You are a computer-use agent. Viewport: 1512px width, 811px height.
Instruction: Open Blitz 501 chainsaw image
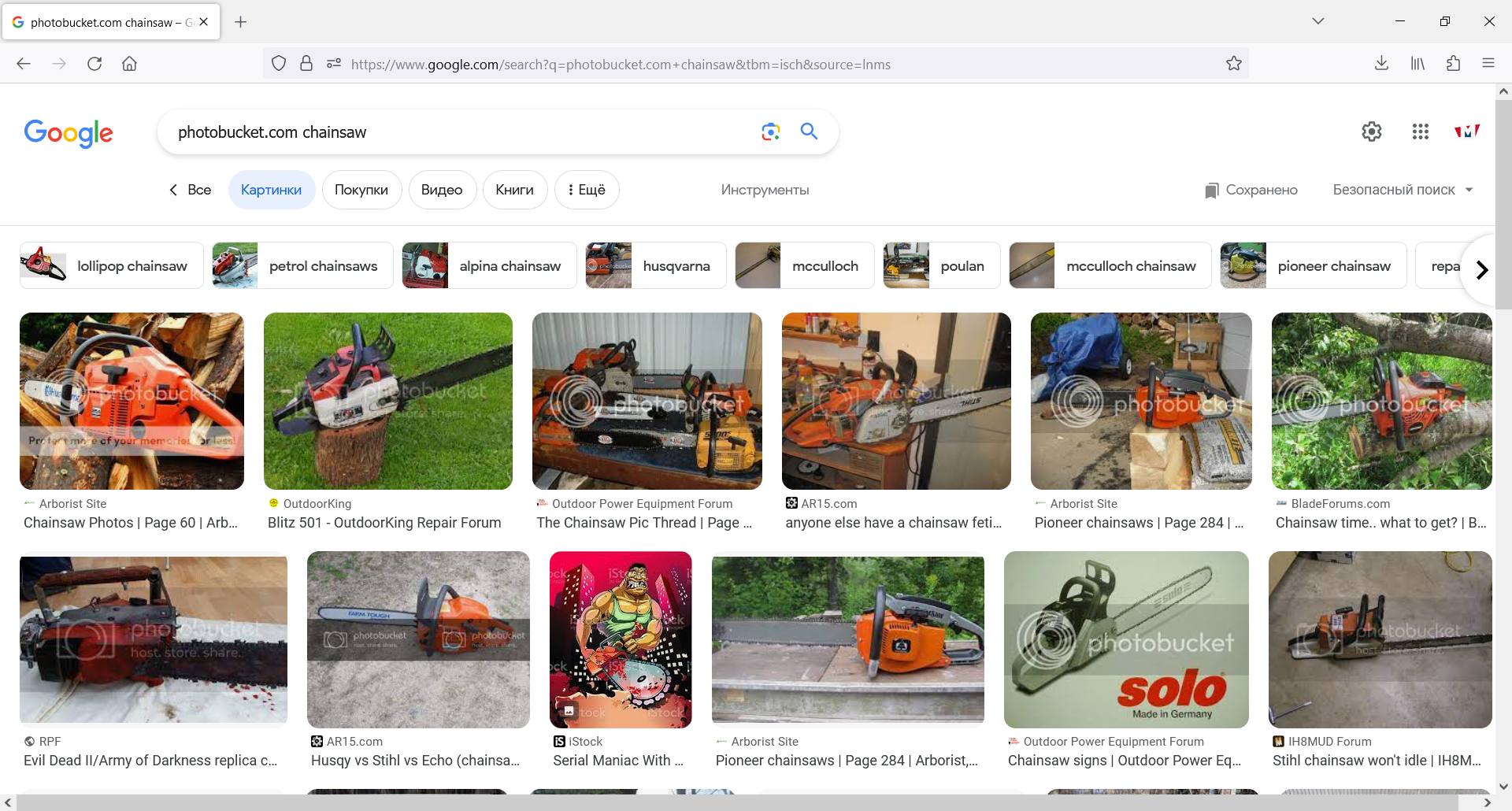(x=388, y=401)
